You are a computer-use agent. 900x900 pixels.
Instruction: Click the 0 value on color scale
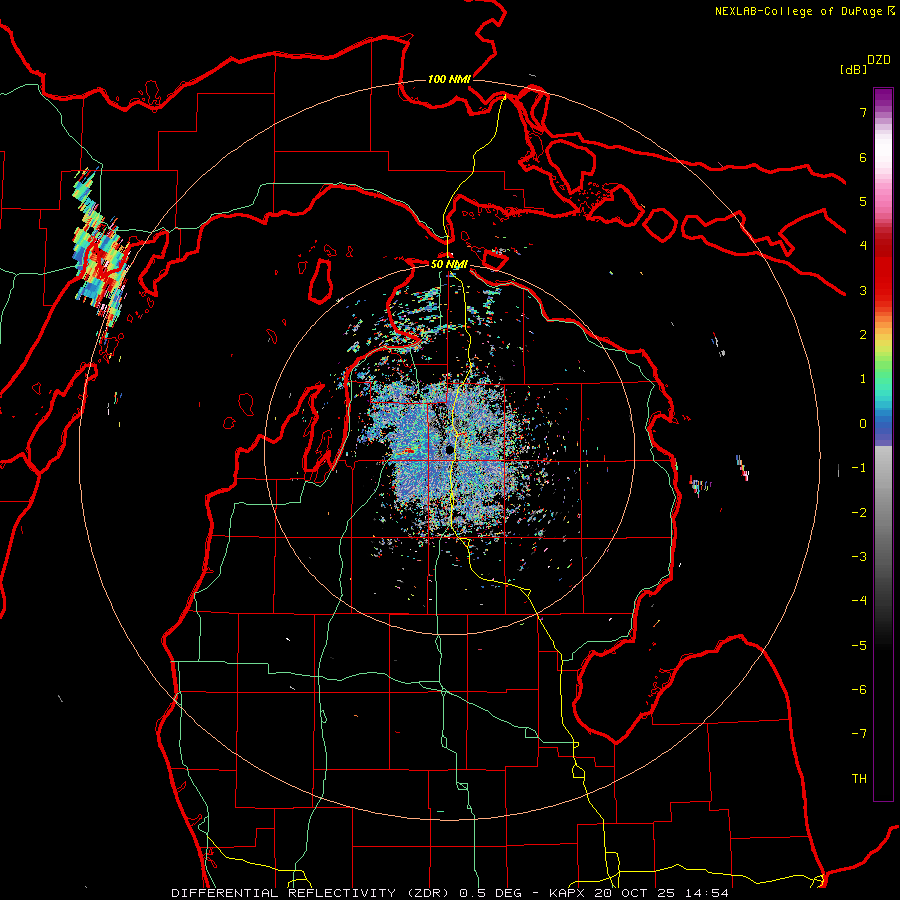tap(863, 424)
